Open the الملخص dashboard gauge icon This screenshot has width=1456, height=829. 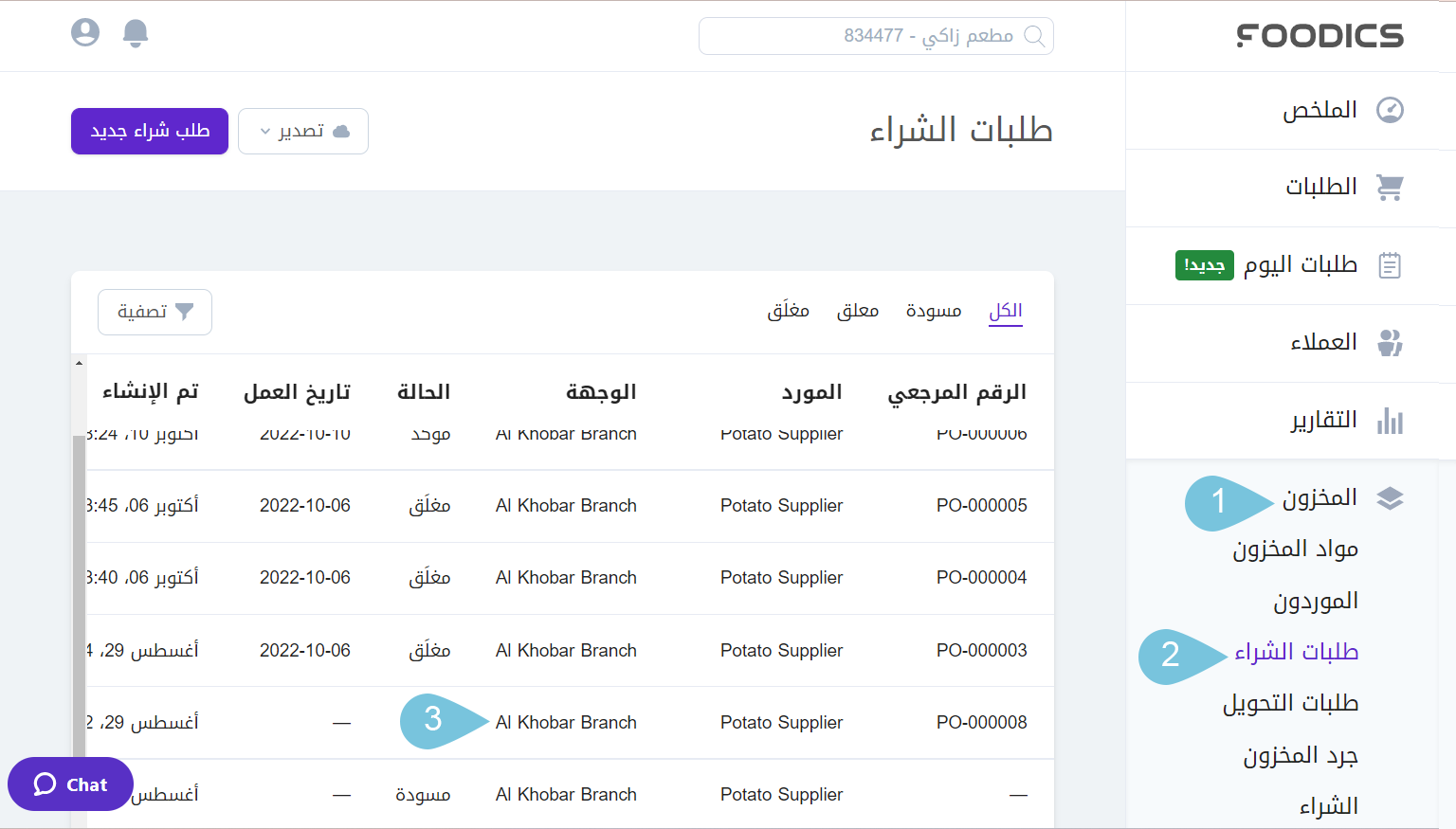pos(1390,110)
